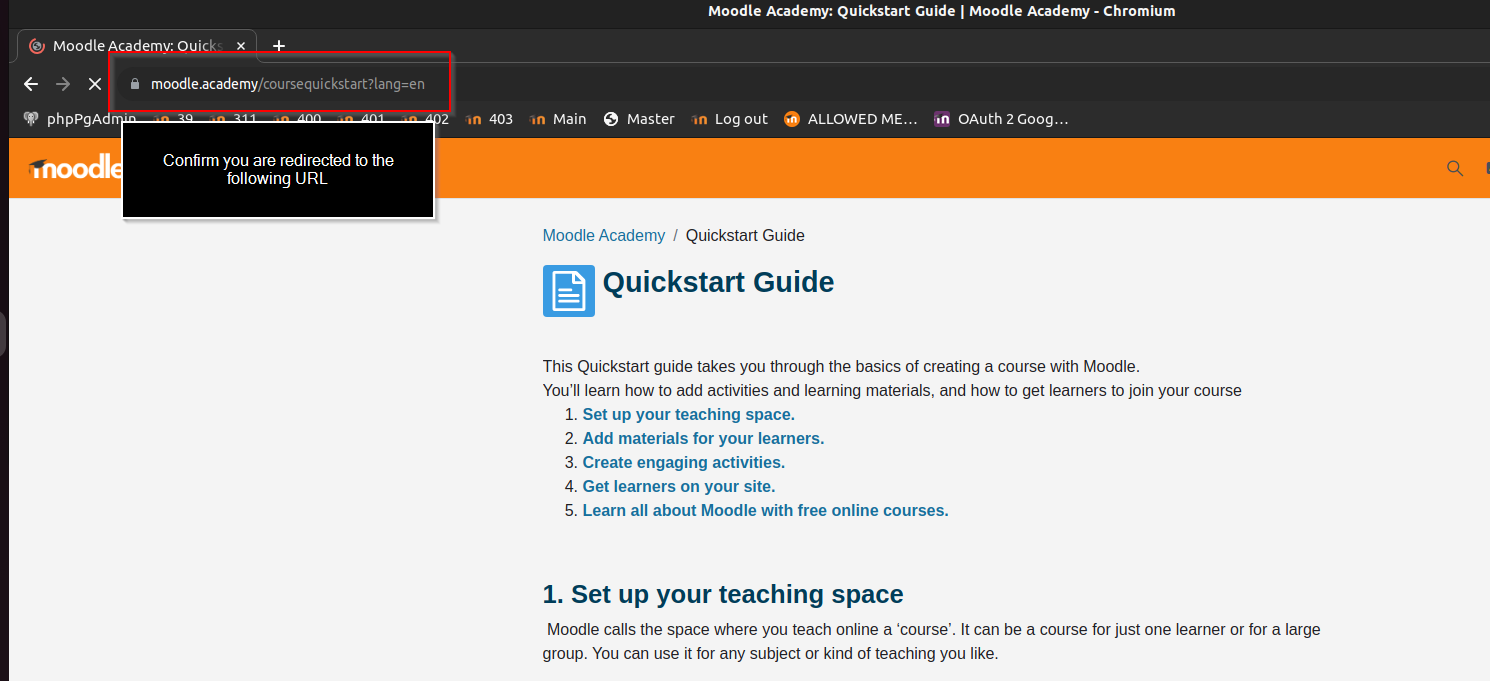Open 'Get learners on your site.' link
The image size is (1490, 681).
679,486
